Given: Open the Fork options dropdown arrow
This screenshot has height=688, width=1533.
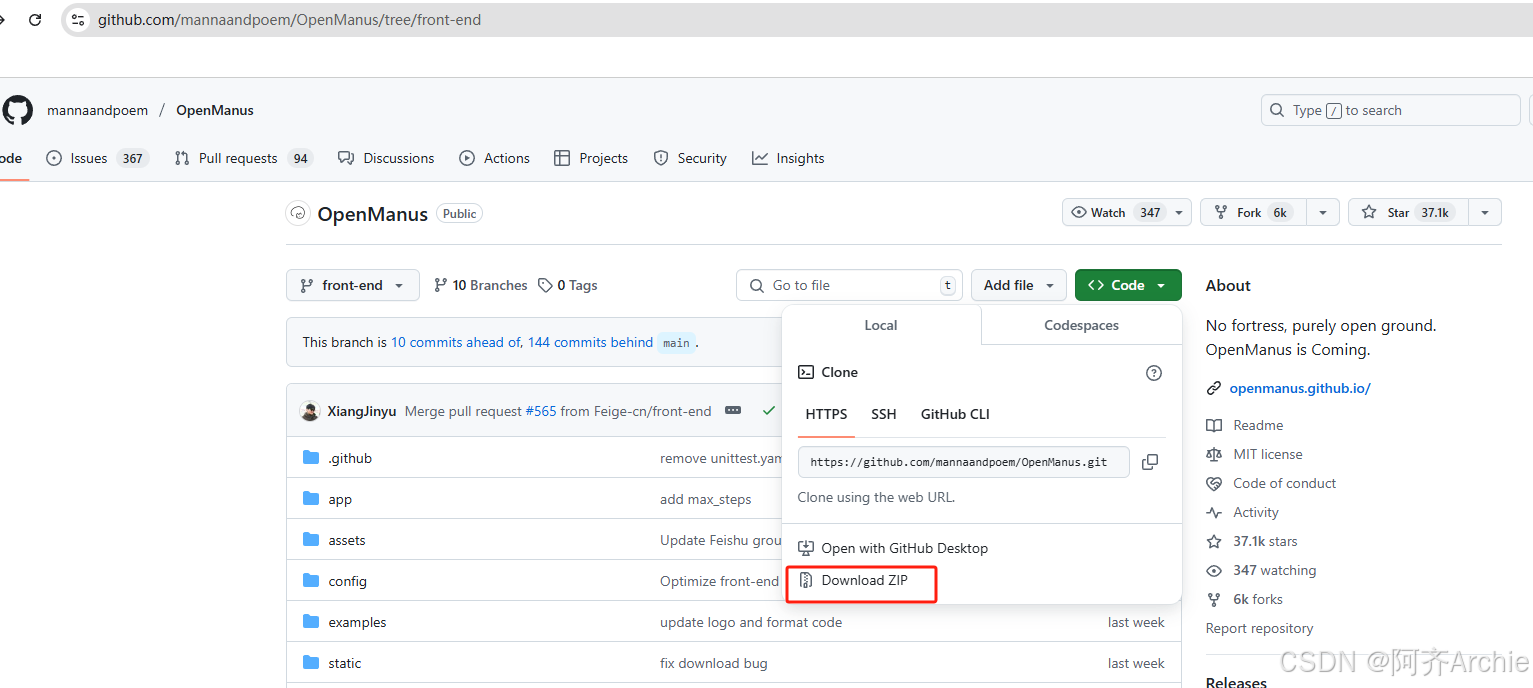Looking at the screenshot, I should click(1322, 213).
